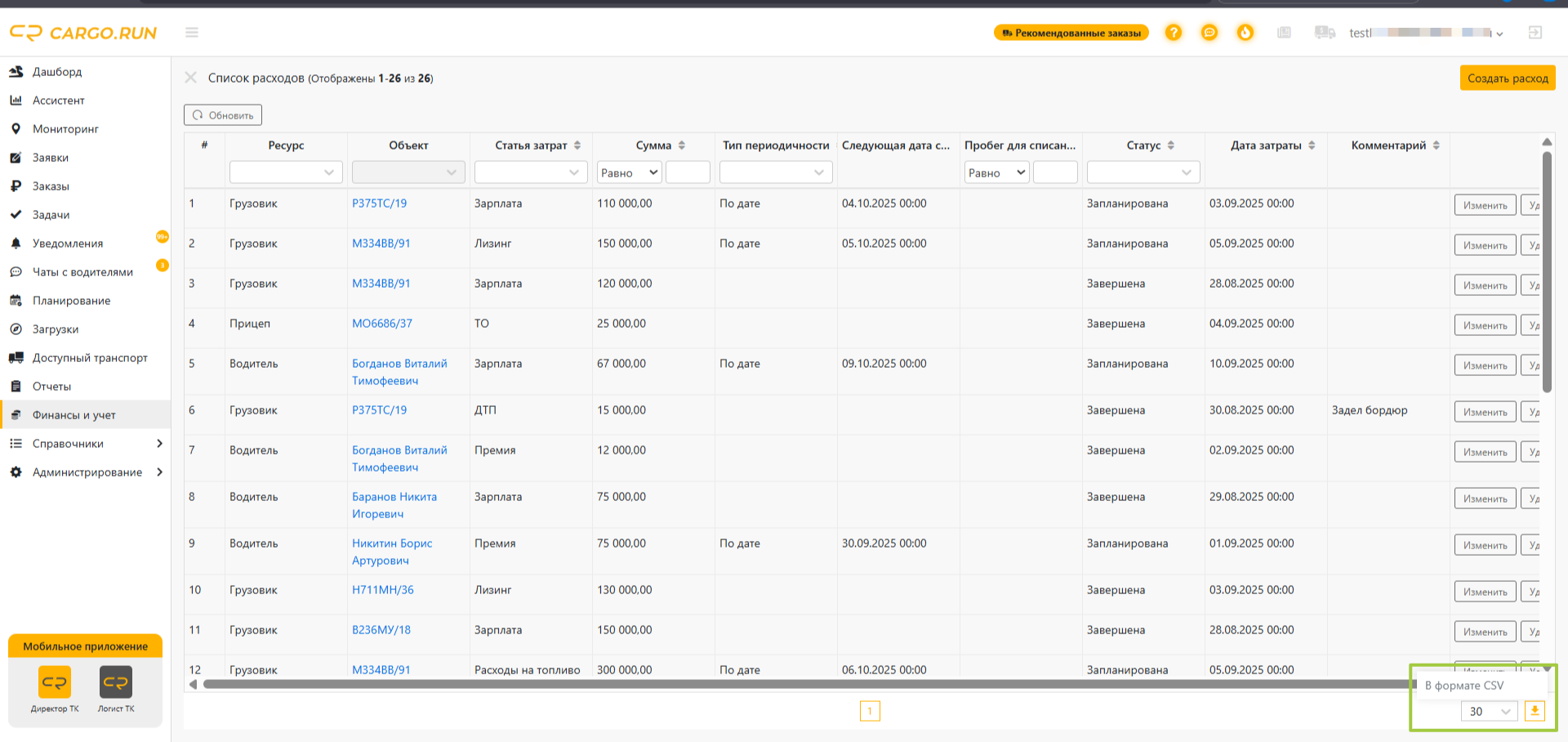Go to Загрузки section
Viewport: 1568px width, 742px height.
85,329
